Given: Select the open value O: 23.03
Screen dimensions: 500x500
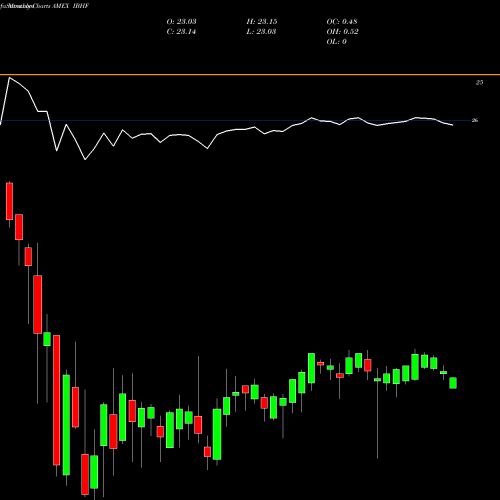Looking at the screenshot, I should click(x=181, y=22).
